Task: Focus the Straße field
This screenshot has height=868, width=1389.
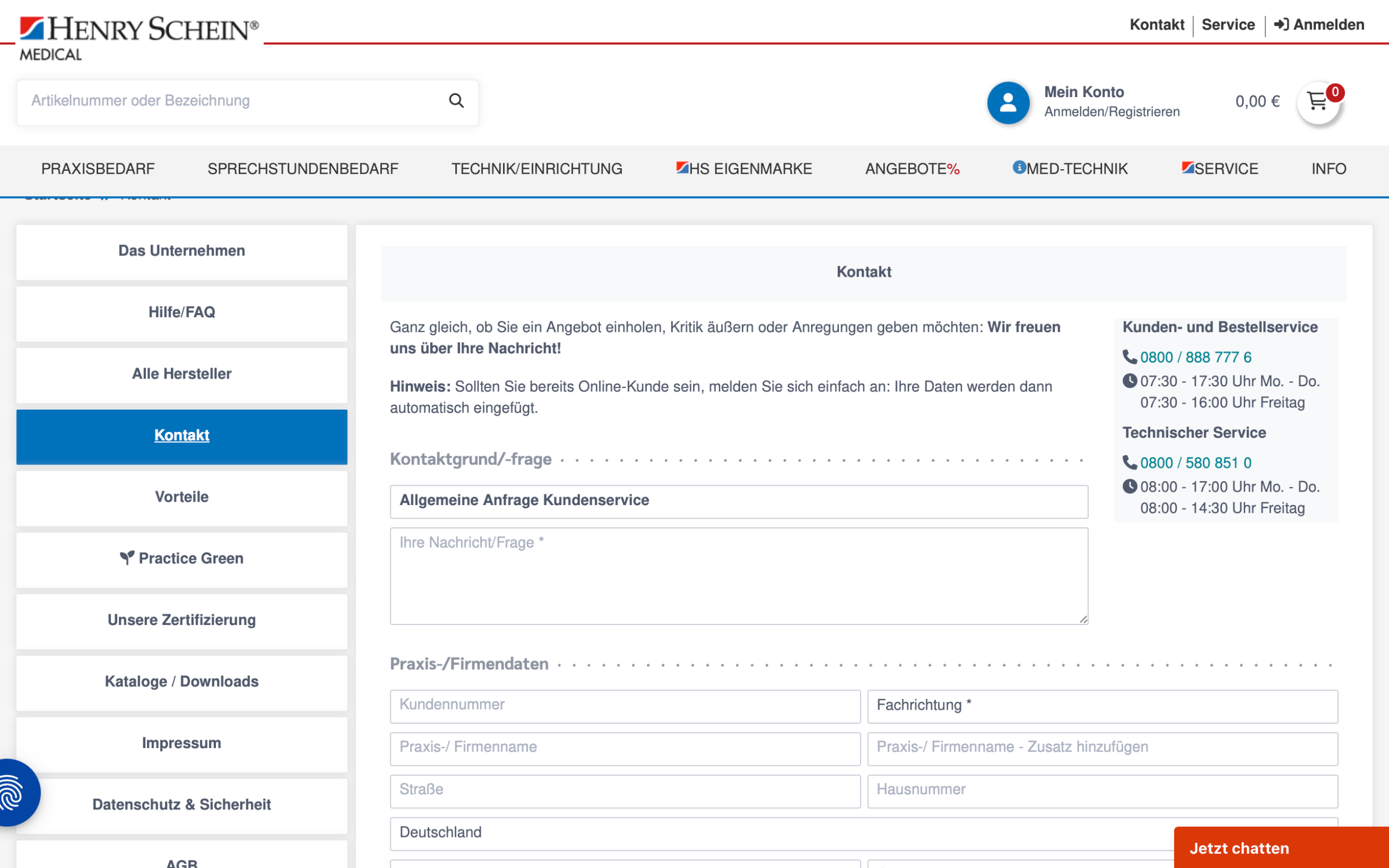Action: pos(625,790)
